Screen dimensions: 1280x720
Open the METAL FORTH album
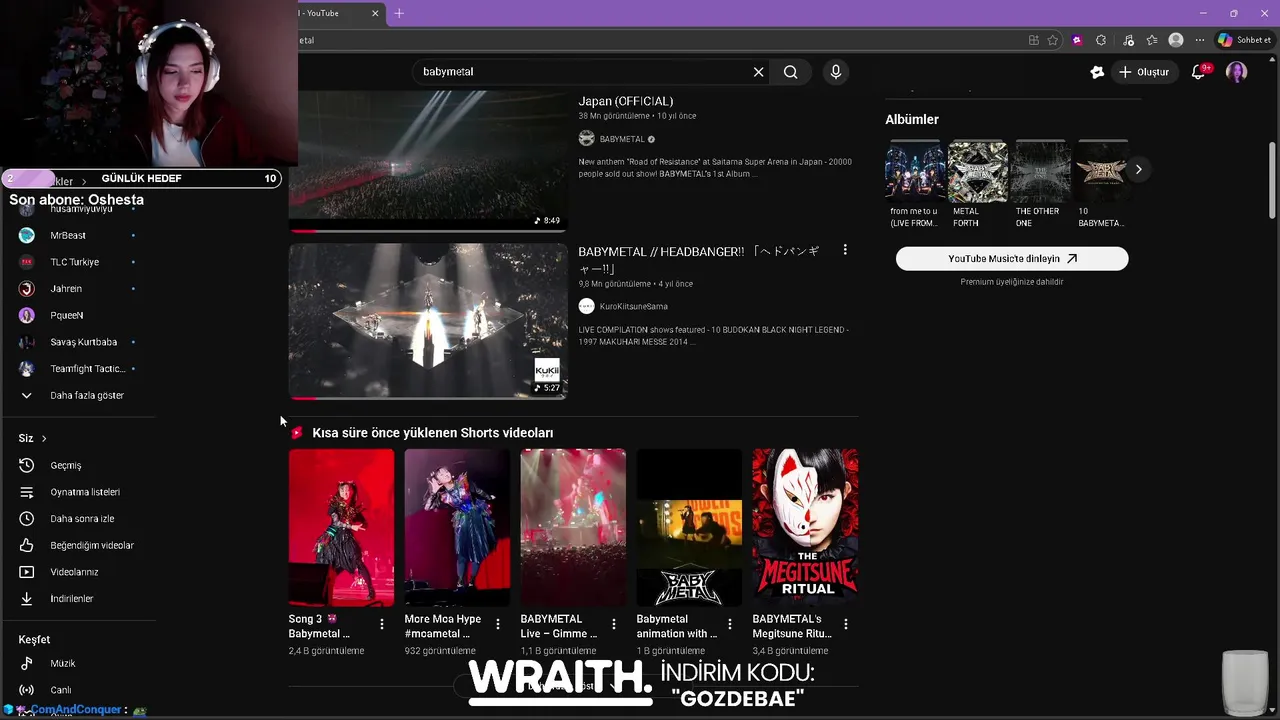click(977, 184)
